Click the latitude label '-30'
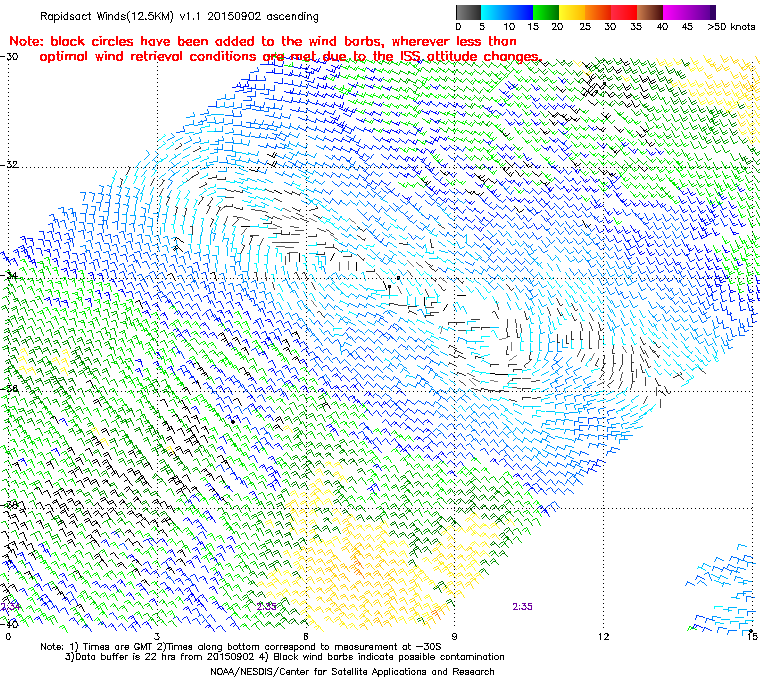This screenshot has width=760, height=688. point(10,56)
